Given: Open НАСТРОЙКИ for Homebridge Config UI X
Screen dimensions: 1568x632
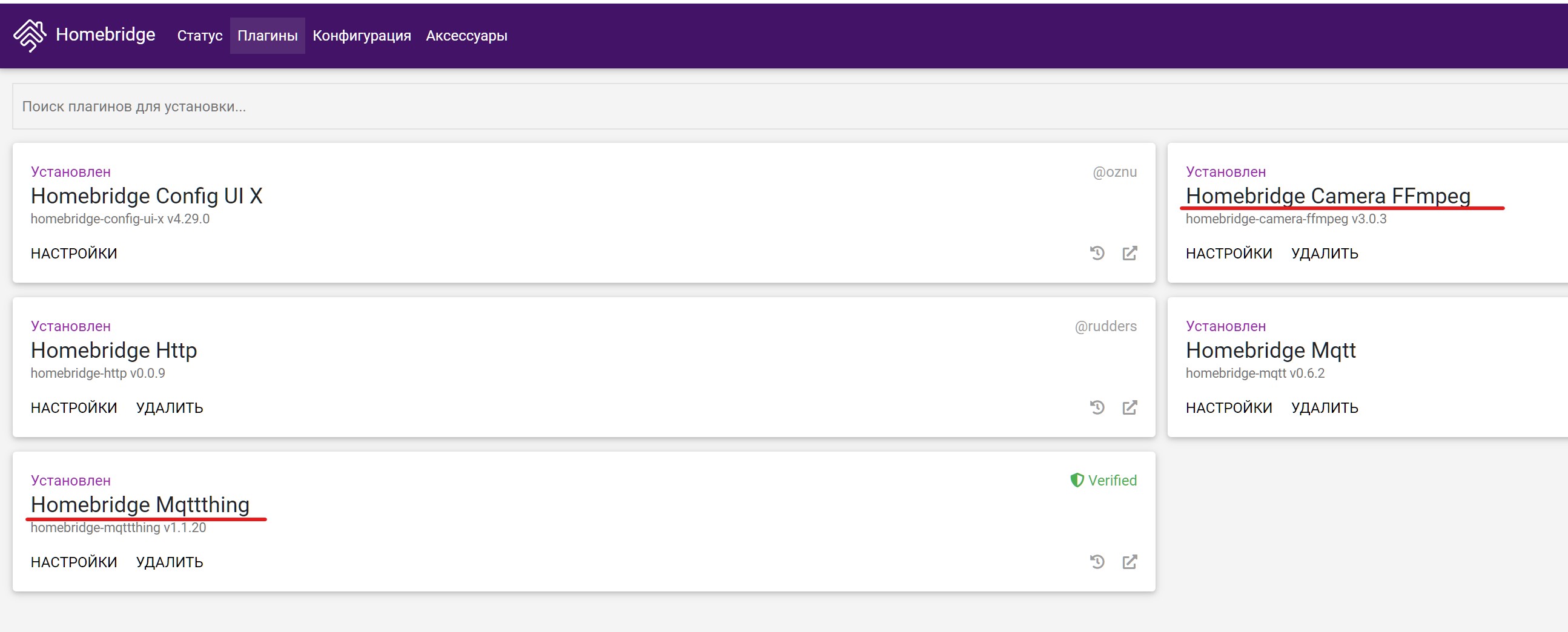Looking at the screenshot, I should (74, 254).
